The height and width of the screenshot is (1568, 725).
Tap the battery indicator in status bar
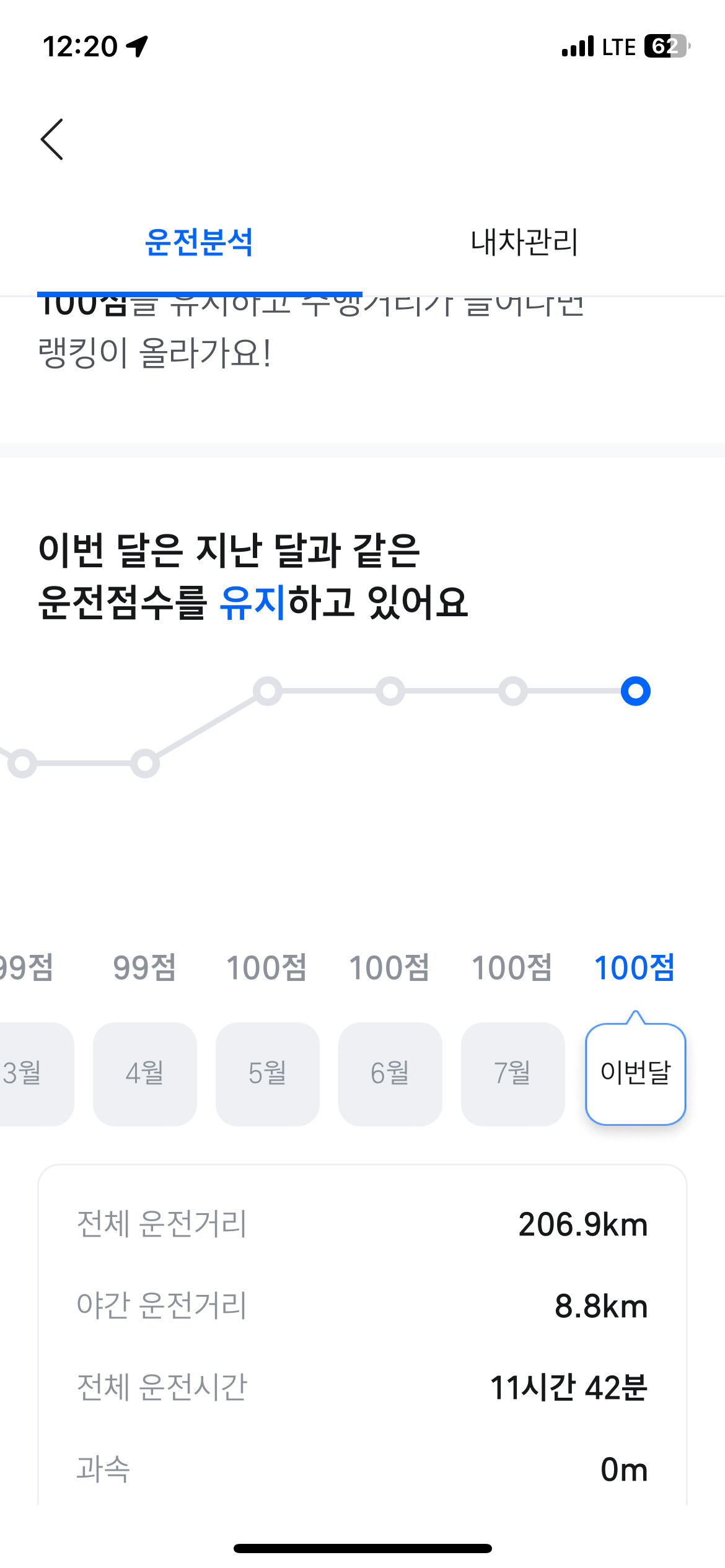coord(666,46)
